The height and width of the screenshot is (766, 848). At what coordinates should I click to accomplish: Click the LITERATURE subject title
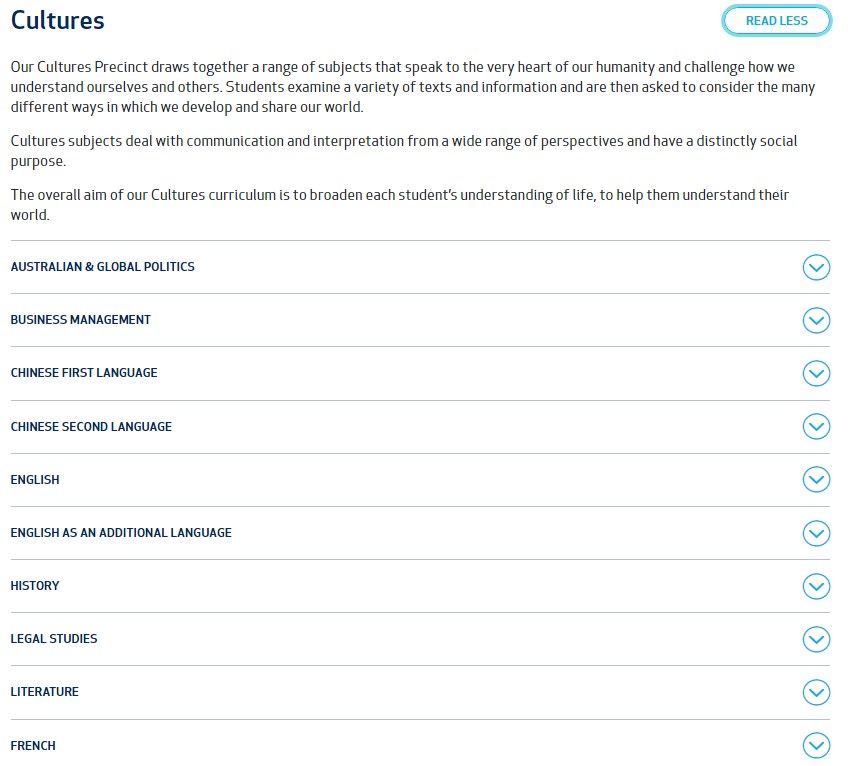pos(45,692)
